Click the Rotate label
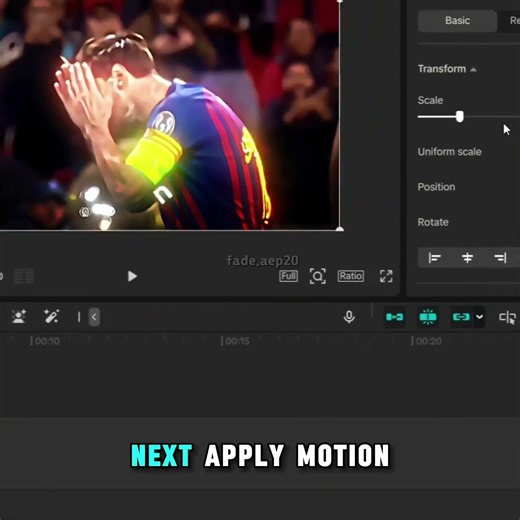 click(433, 222)
